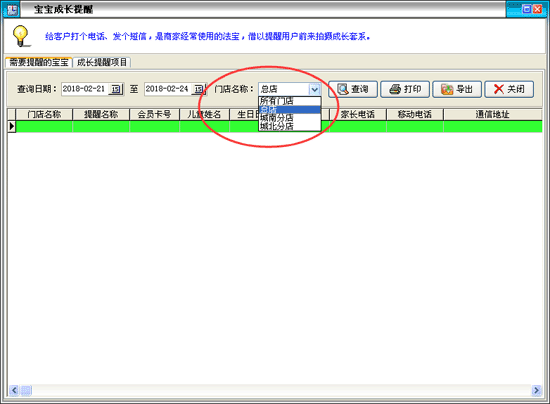Viewport: 550px width, 404px height.
Task: Click the application icon in title bar
Action: (12, 9)
